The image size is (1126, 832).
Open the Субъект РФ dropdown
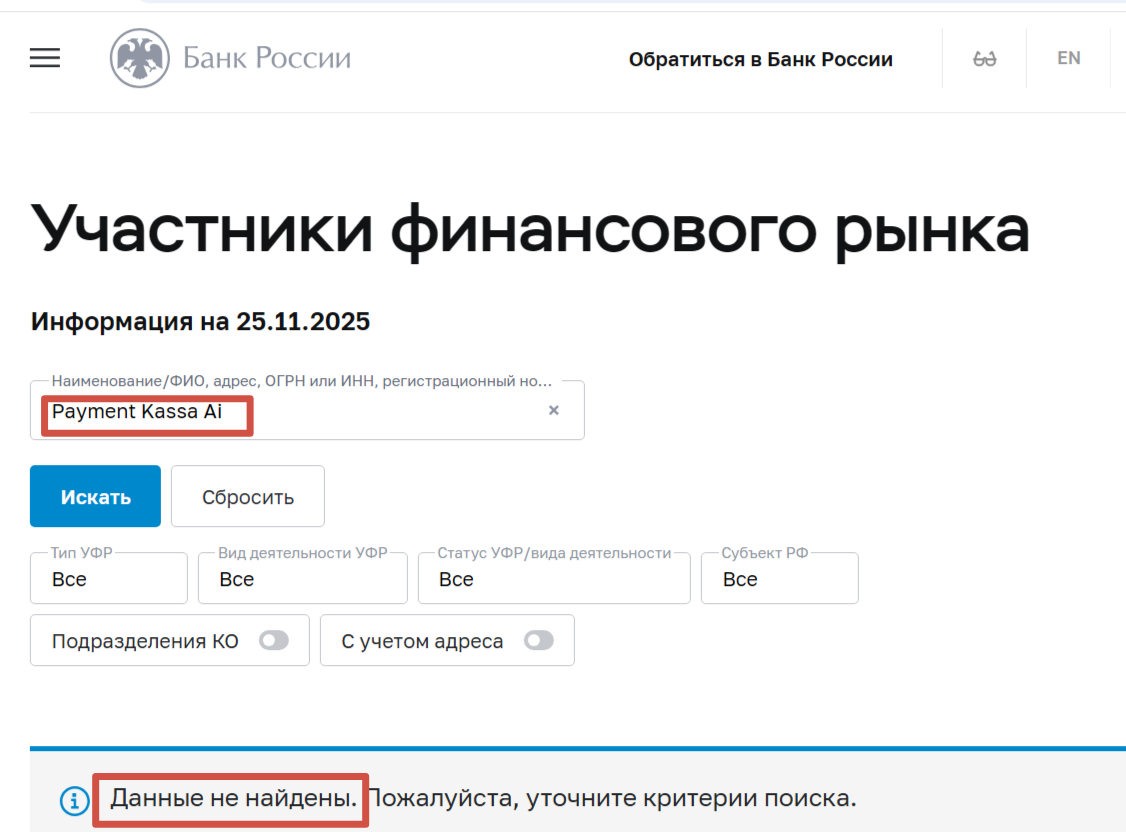click(x=779, y=579)
